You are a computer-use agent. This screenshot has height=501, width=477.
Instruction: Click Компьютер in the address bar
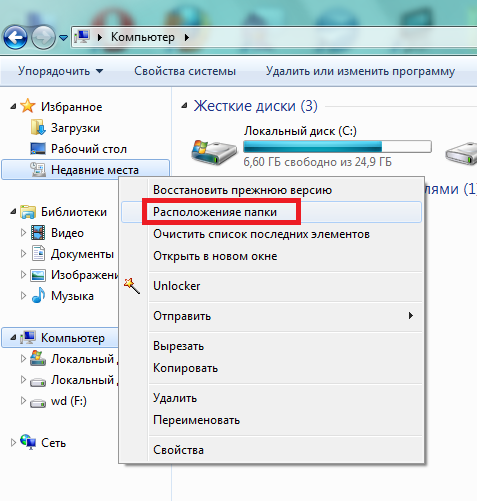pos(143,37)
